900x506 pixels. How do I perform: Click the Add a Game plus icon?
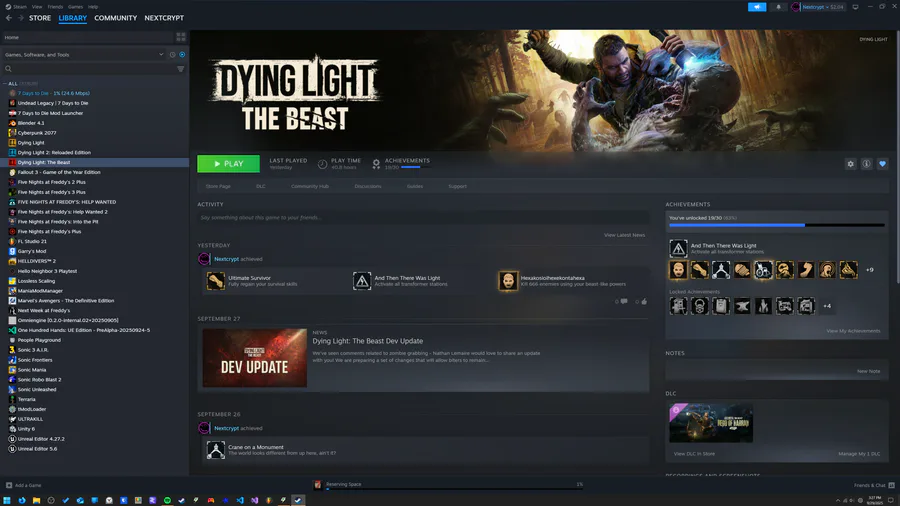(9, 485)
